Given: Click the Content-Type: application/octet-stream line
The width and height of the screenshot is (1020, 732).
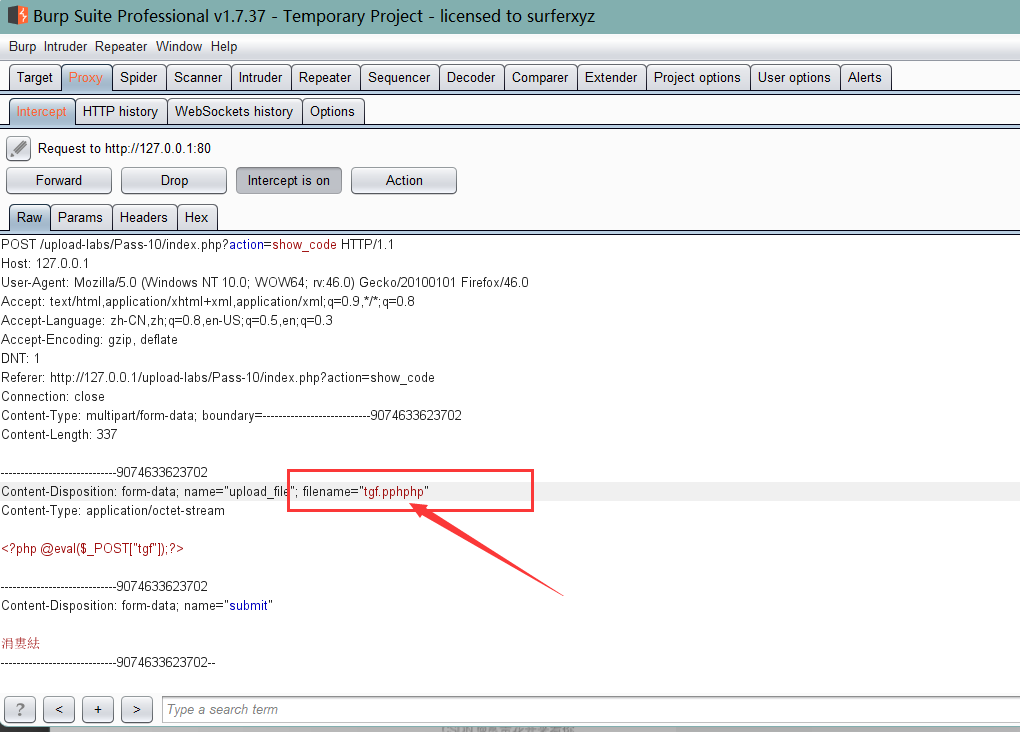Looking at the screenshot, I should (113, 511).
